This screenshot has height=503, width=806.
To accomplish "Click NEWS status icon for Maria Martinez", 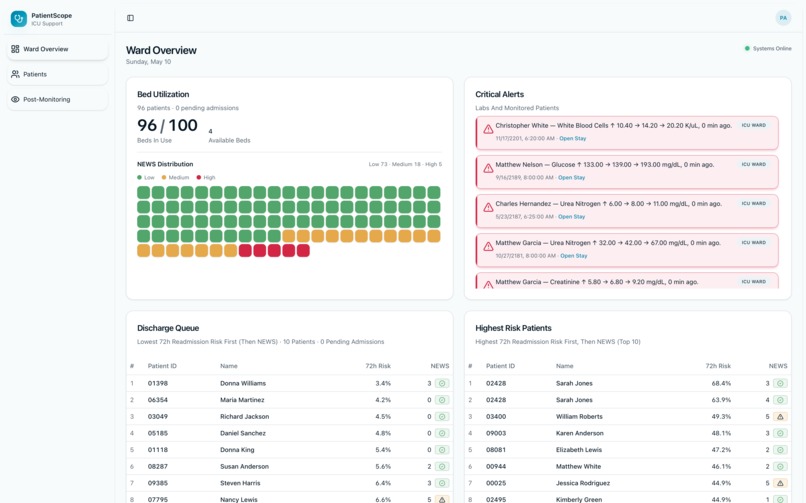I will [x=442, y=400].
